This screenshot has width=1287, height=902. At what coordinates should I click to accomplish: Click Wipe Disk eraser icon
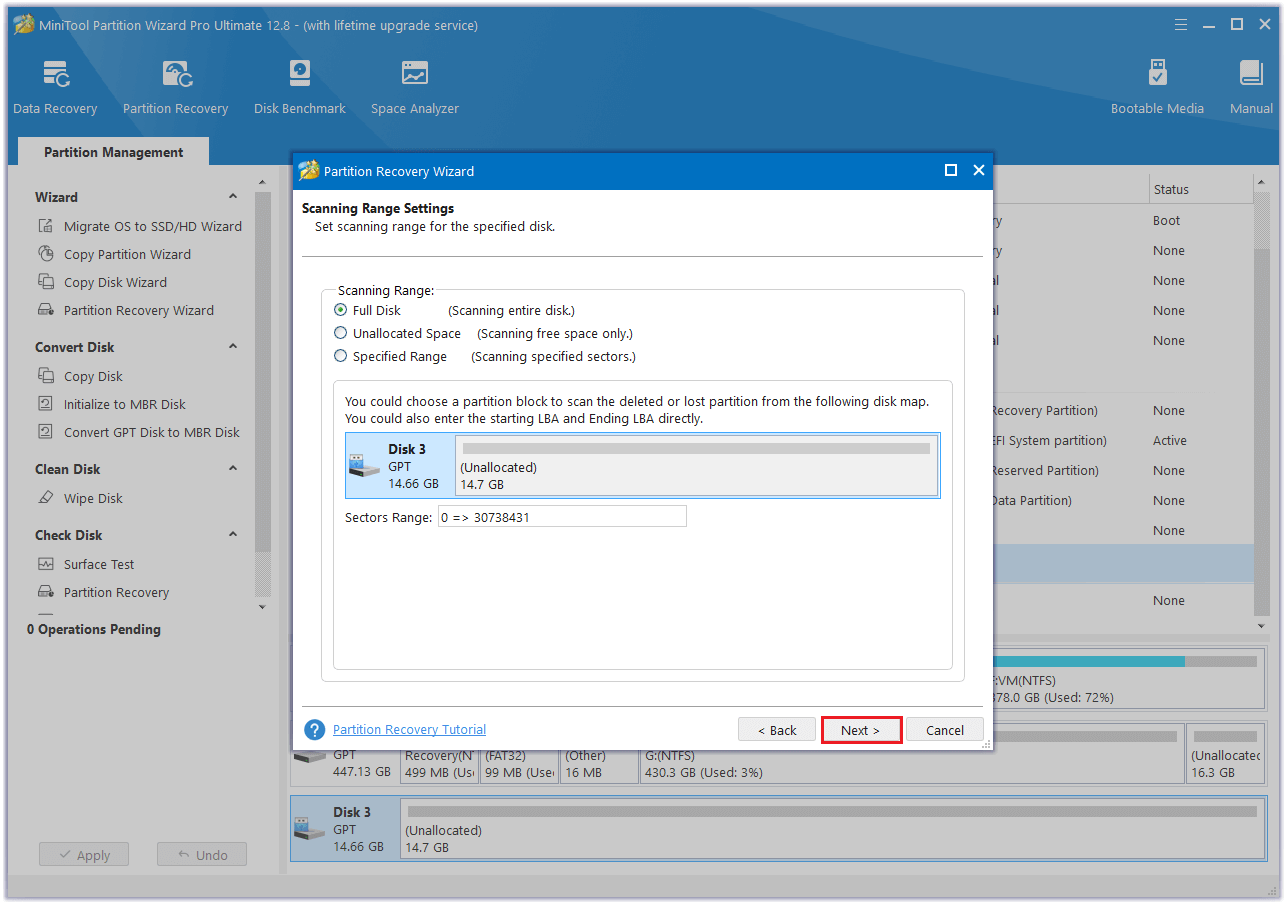(x=46, y=498)
